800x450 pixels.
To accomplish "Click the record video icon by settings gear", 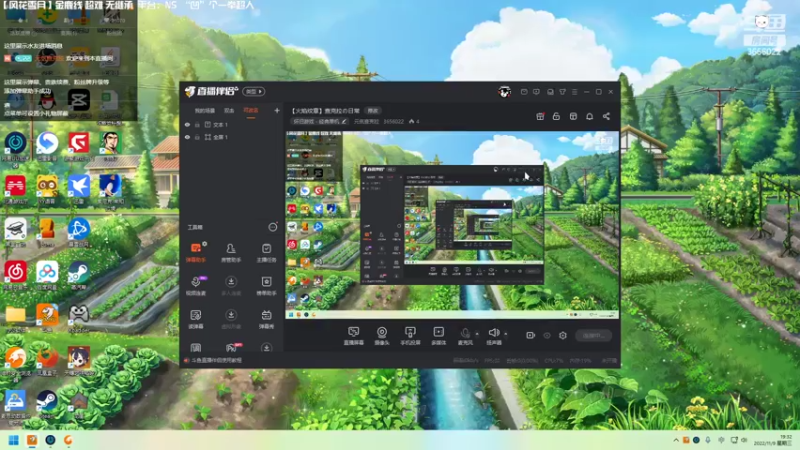I will click(531, 335).
